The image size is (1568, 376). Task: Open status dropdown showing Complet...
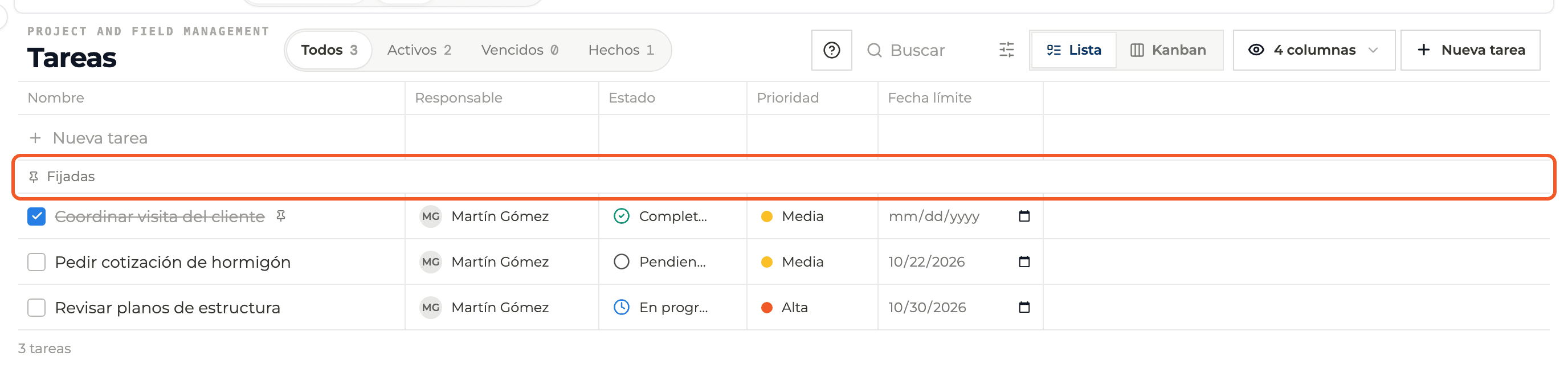pos(672,216)
